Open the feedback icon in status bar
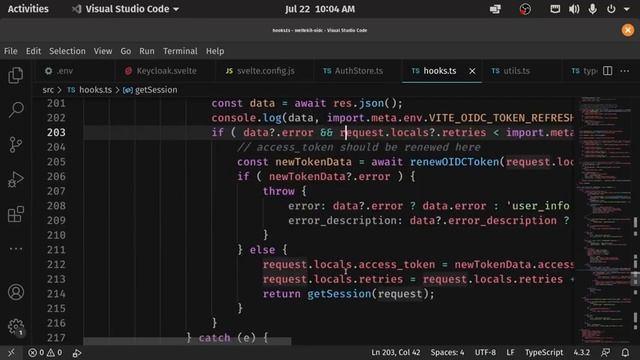Viewport: 640px width, 360px height. tap(606, 352)
